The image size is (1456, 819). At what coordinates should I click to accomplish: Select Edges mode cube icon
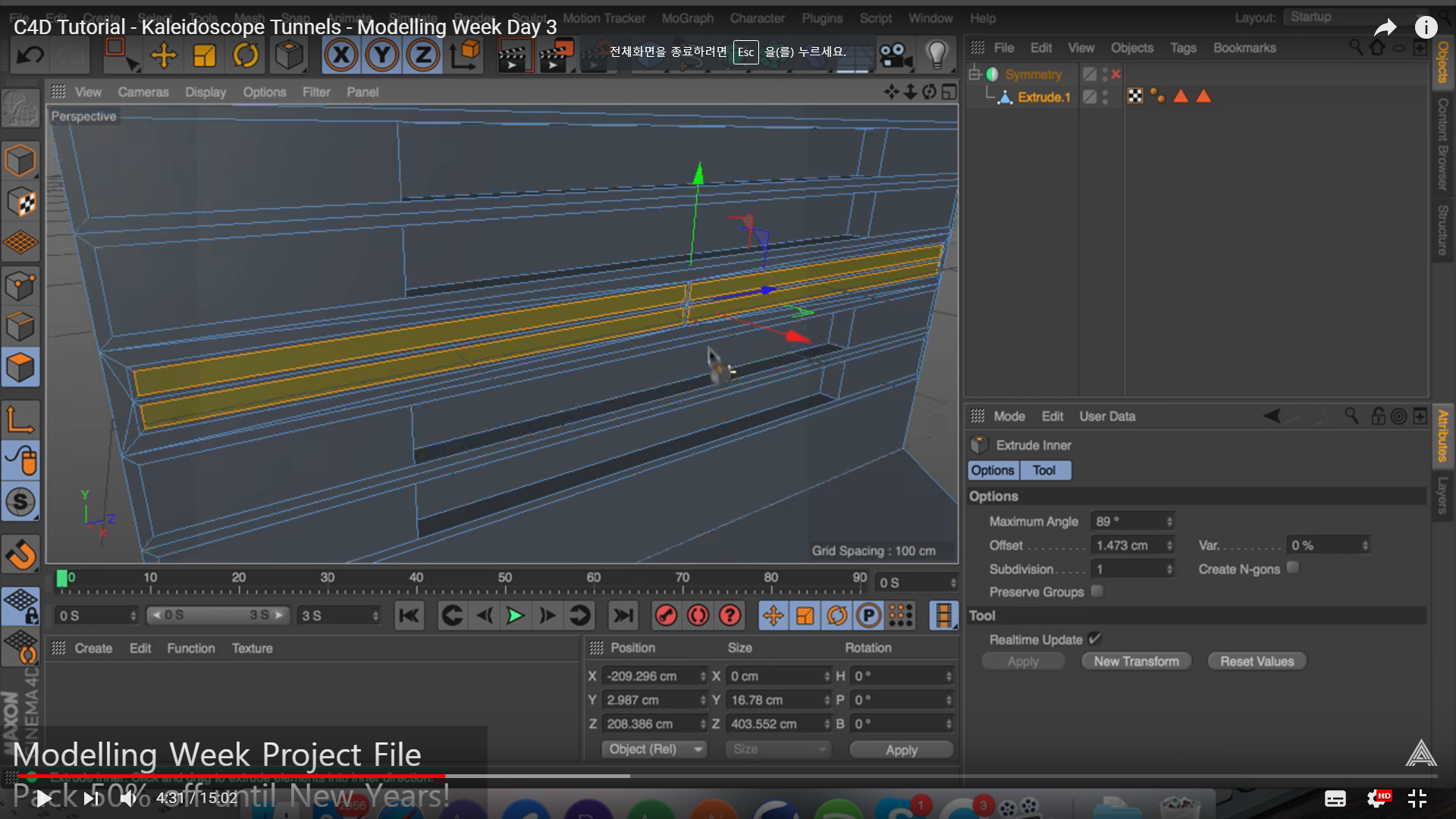tap(20, 327)
